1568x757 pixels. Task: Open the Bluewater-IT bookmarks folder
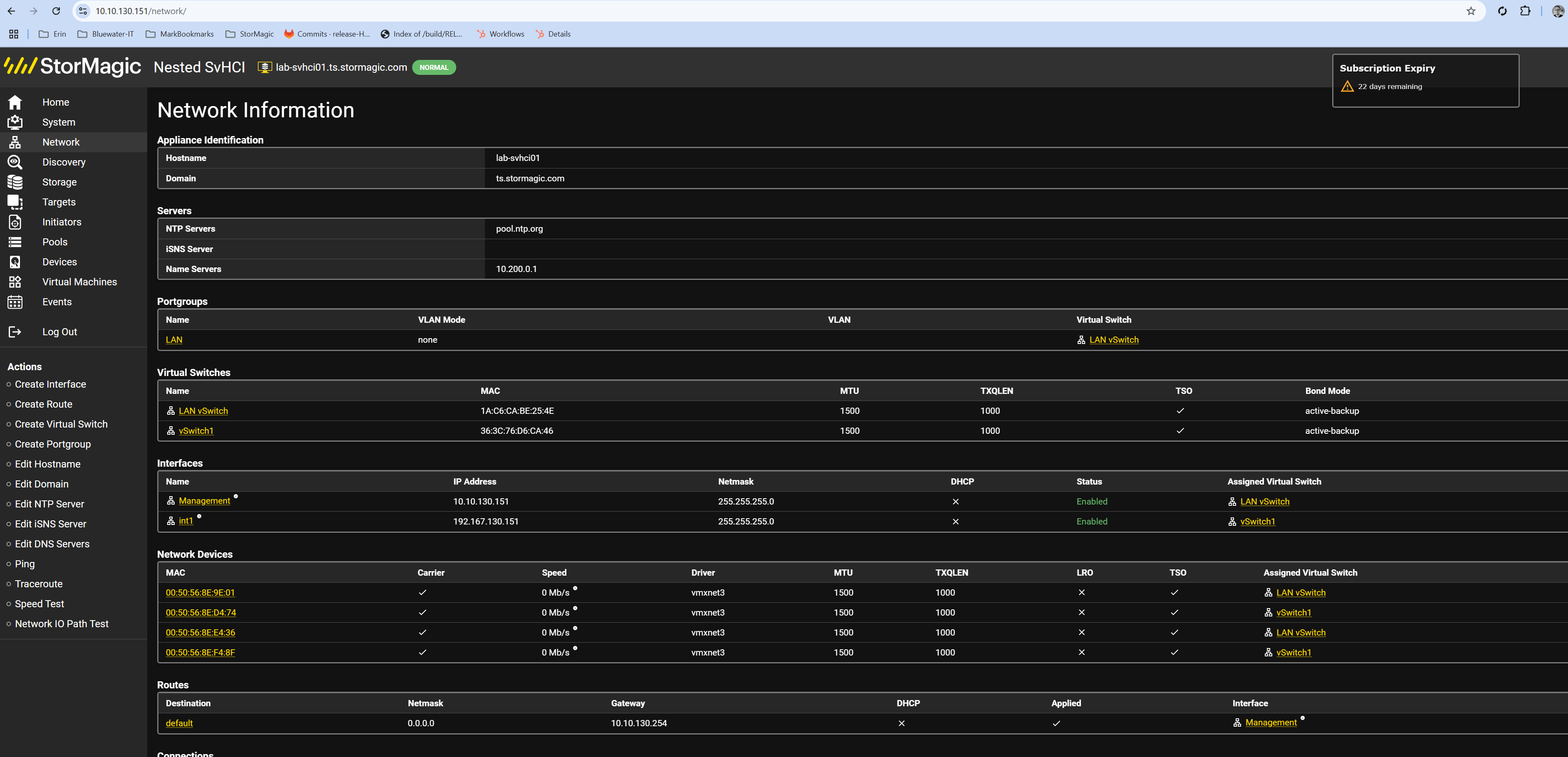pyautogui.click(x=106, y=34)
